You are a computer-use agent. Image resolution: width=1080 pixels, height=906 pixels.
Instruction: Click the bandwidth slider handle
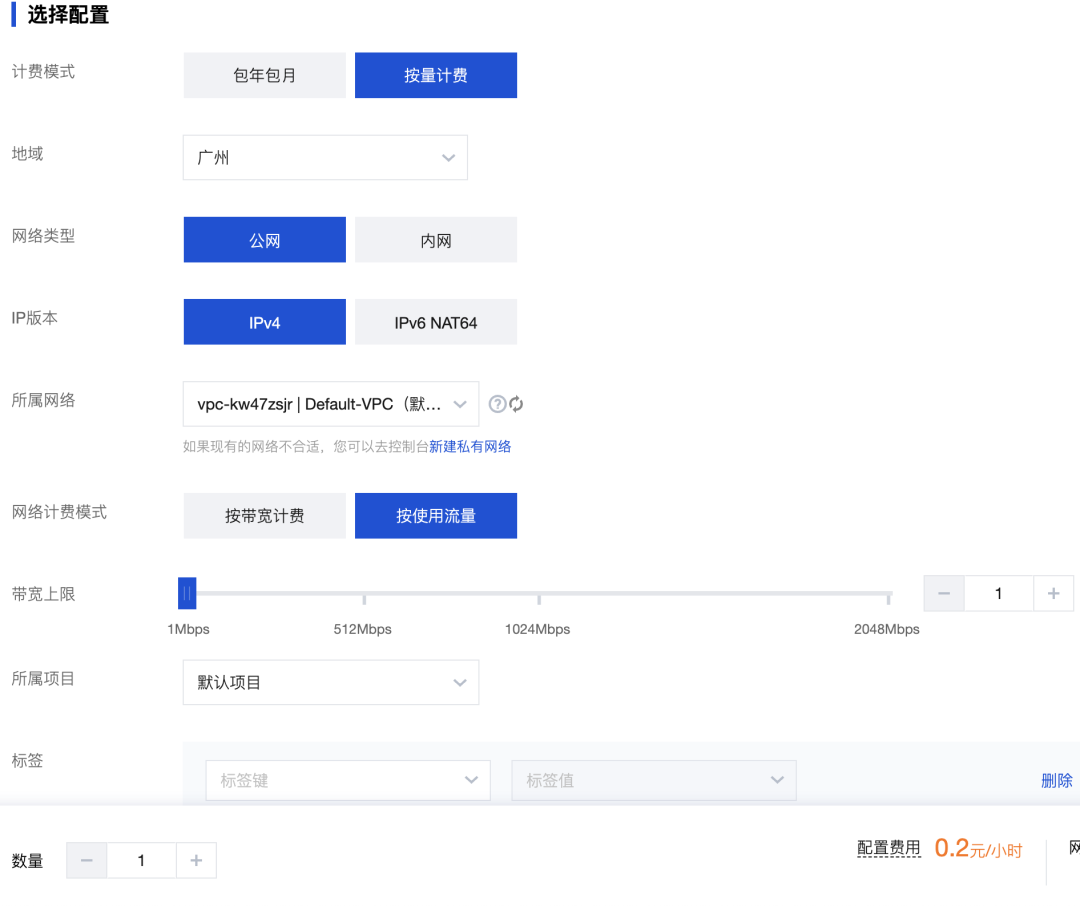point(187,593)
